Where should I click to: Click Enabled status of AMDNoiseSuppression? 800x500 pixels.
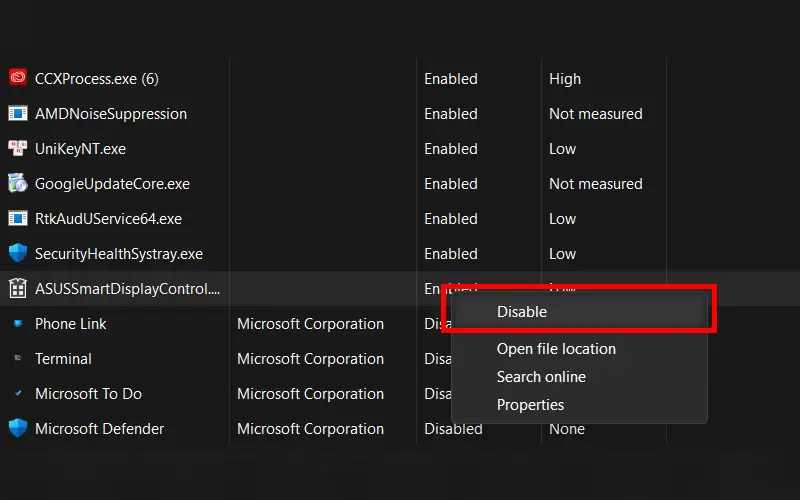point(451,114)
